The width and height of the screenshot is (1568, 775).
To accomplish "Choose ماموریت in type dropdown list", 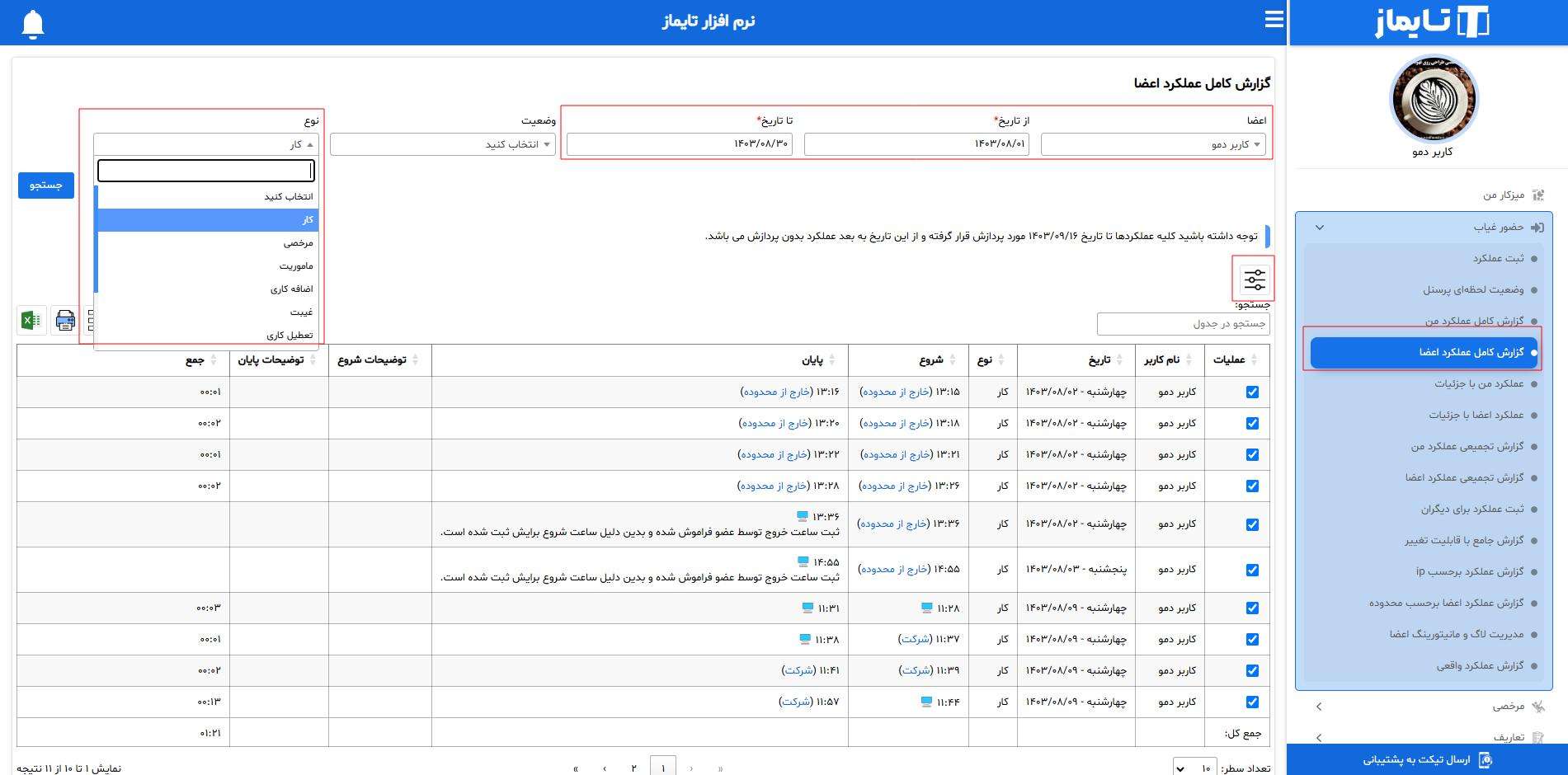I will pyautogui.click(x=207, y=266).
